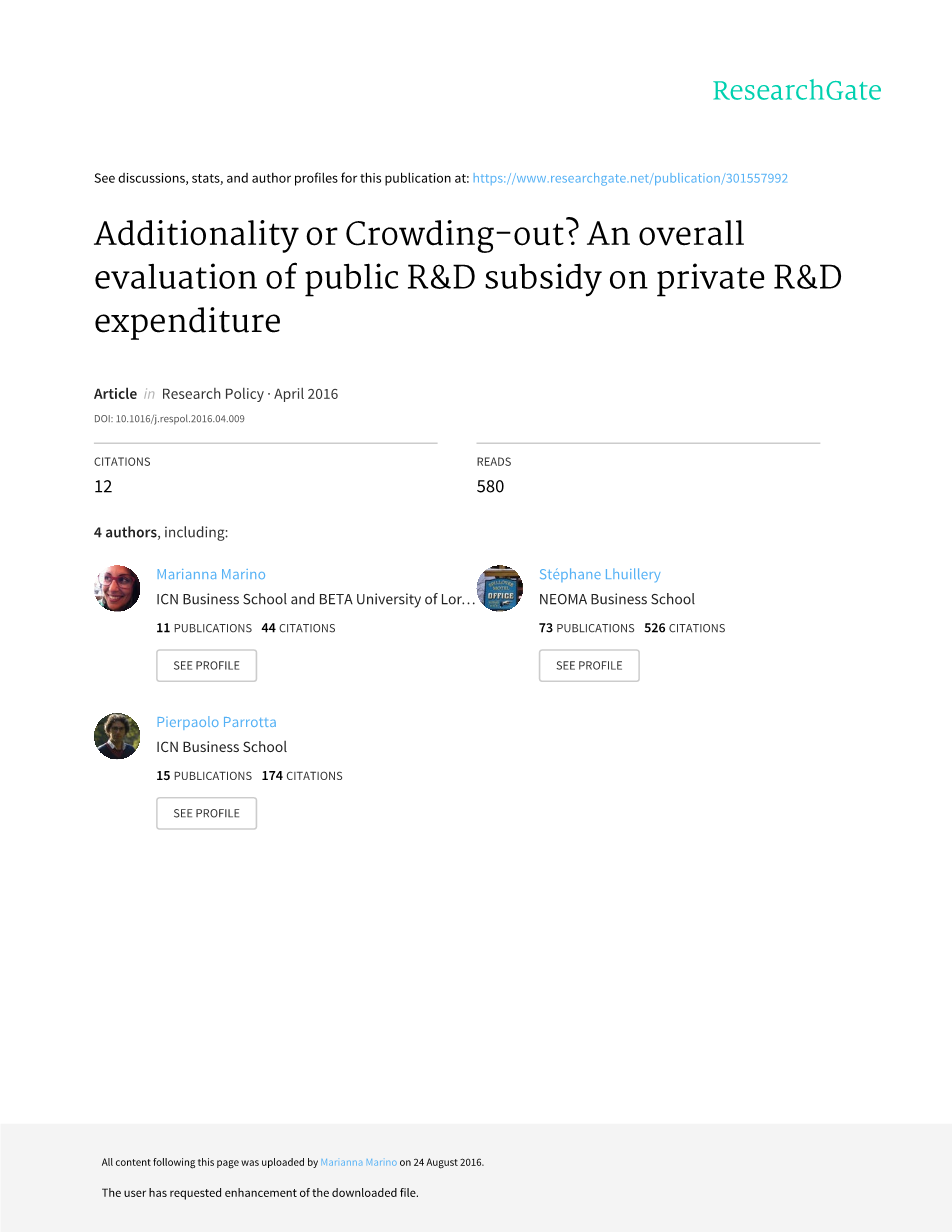
Task: Open the researchgate.net publication URL link
Action: (630, 178)
